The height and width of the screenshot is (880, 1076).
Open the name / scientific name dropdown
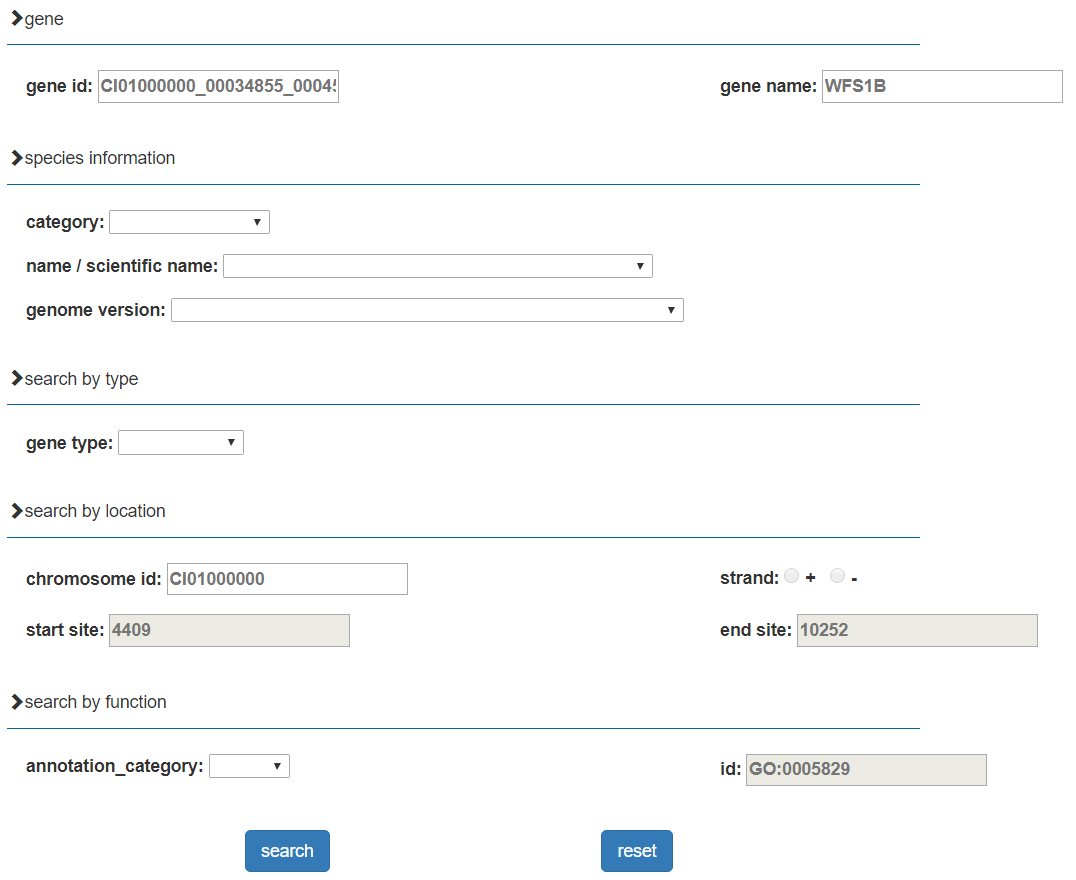[437, 266]
